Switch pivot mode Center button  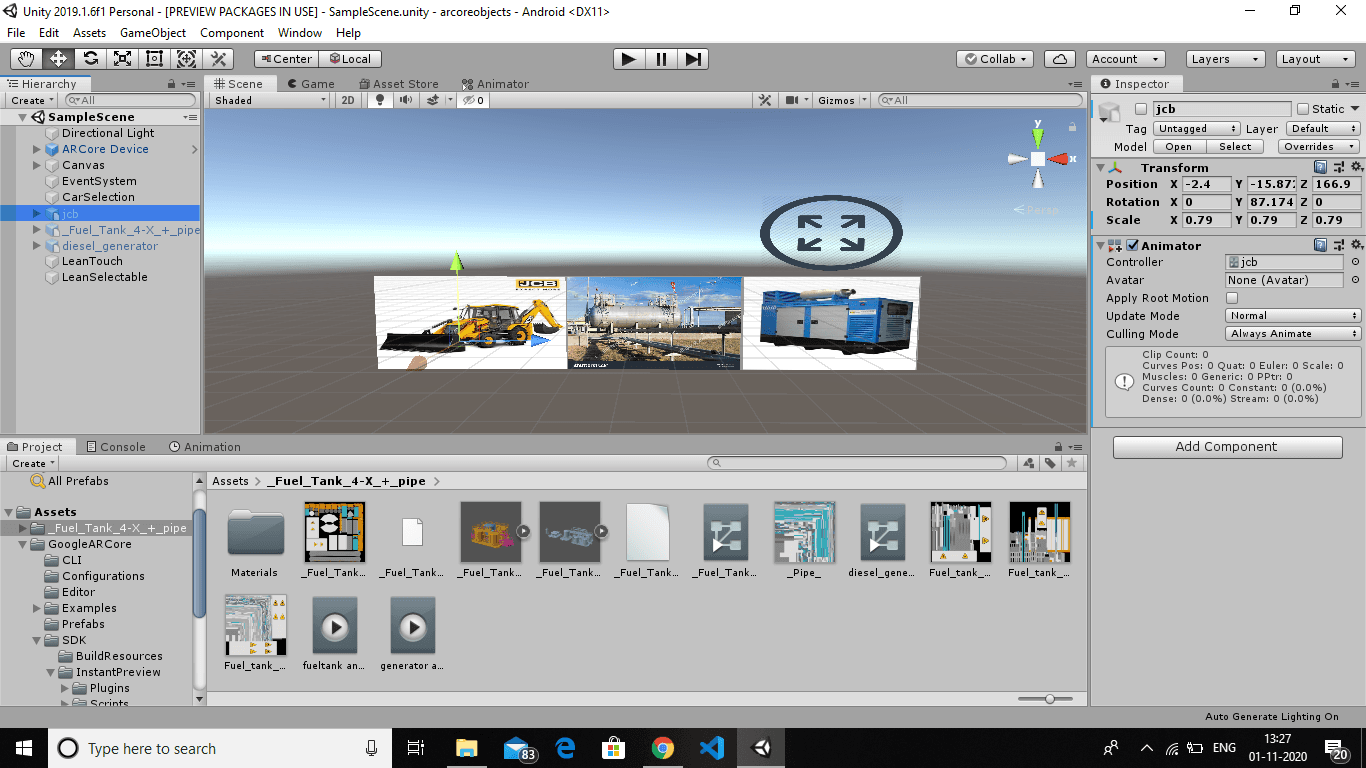coord(287,59)
